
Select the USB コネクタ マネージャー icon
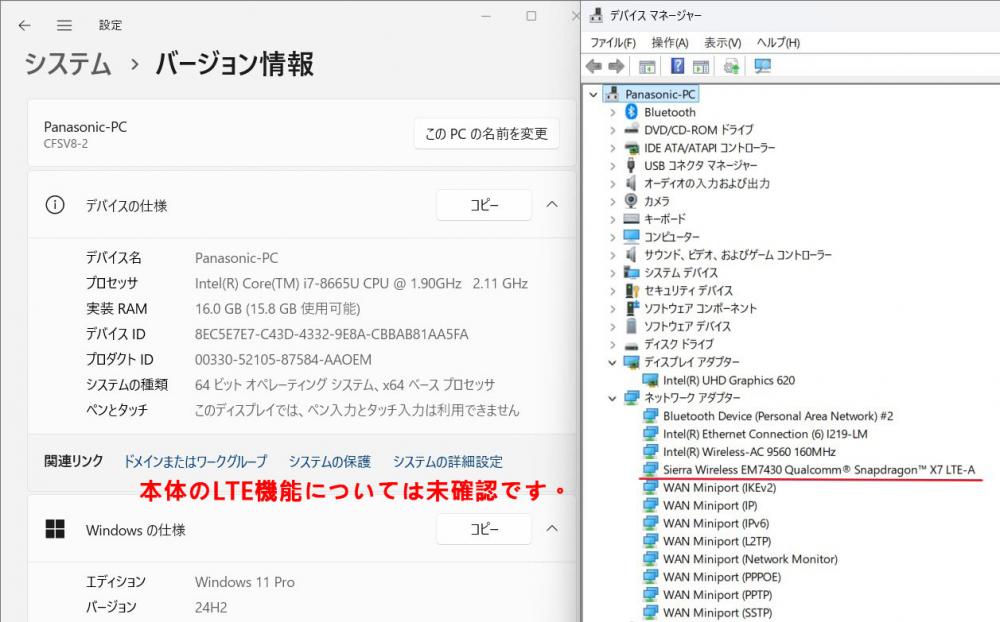pos(631,165)
